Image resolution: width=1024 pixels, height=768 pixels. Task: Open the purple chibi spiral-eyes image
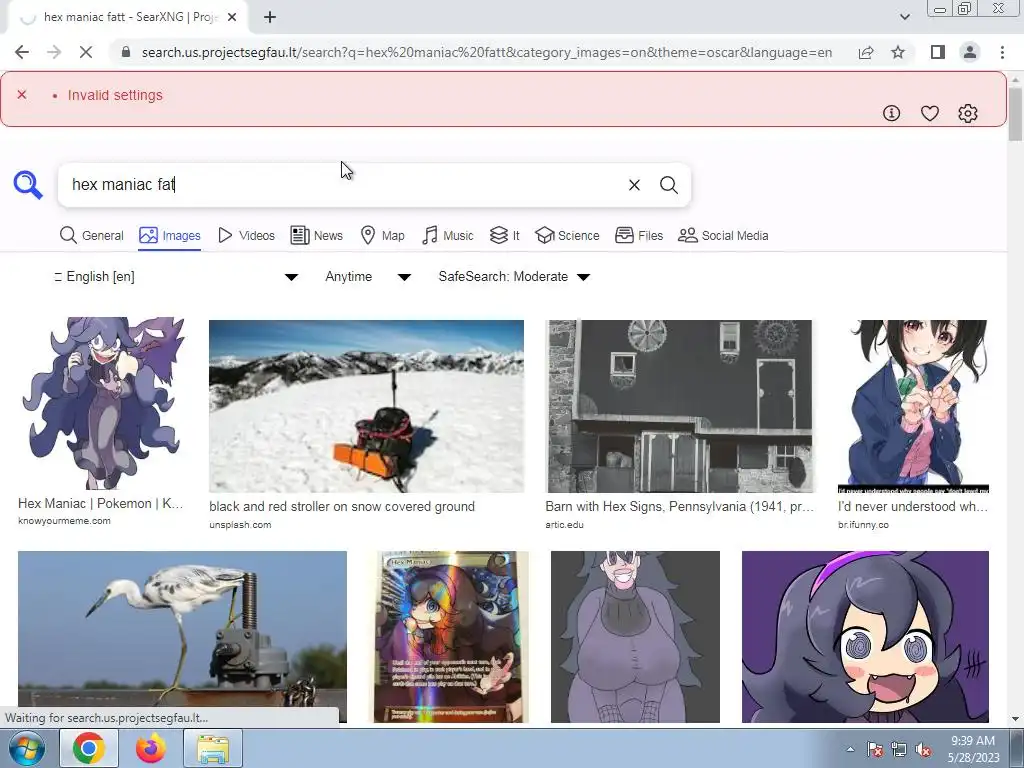(865, 637)
